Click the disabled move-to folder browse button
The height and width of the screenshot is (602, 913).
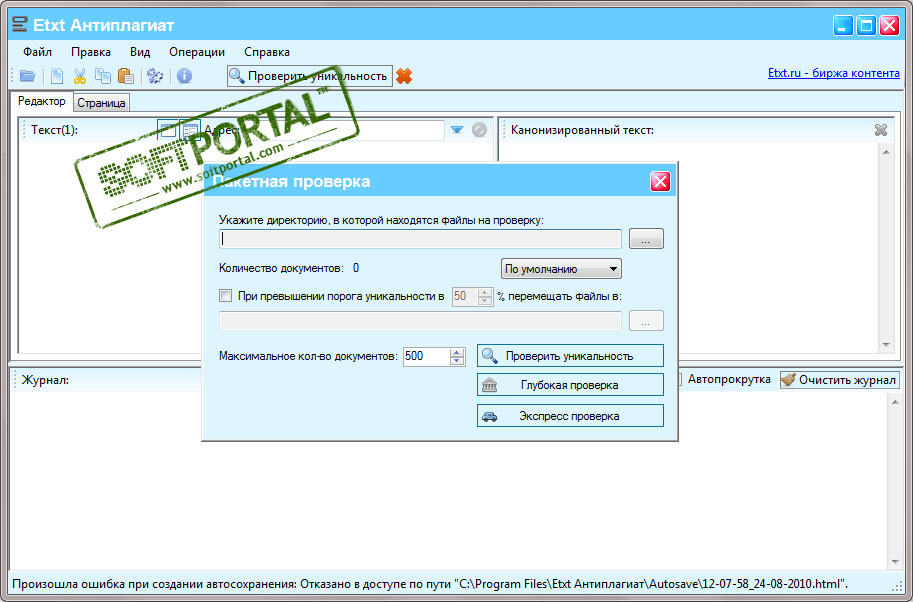[x=646, y=321]
